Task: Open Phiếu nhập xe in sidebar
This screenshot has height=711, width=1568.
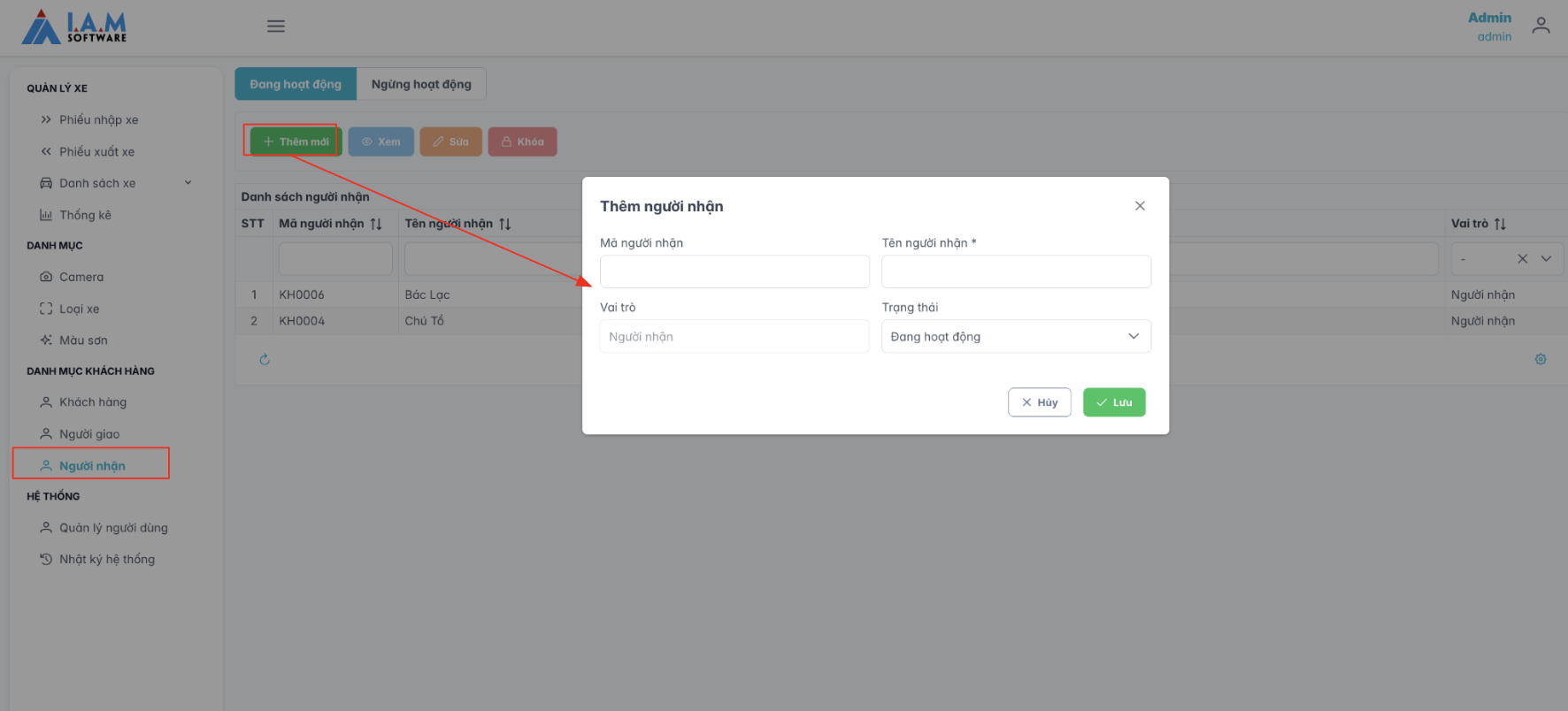Action: pos(98,120)
